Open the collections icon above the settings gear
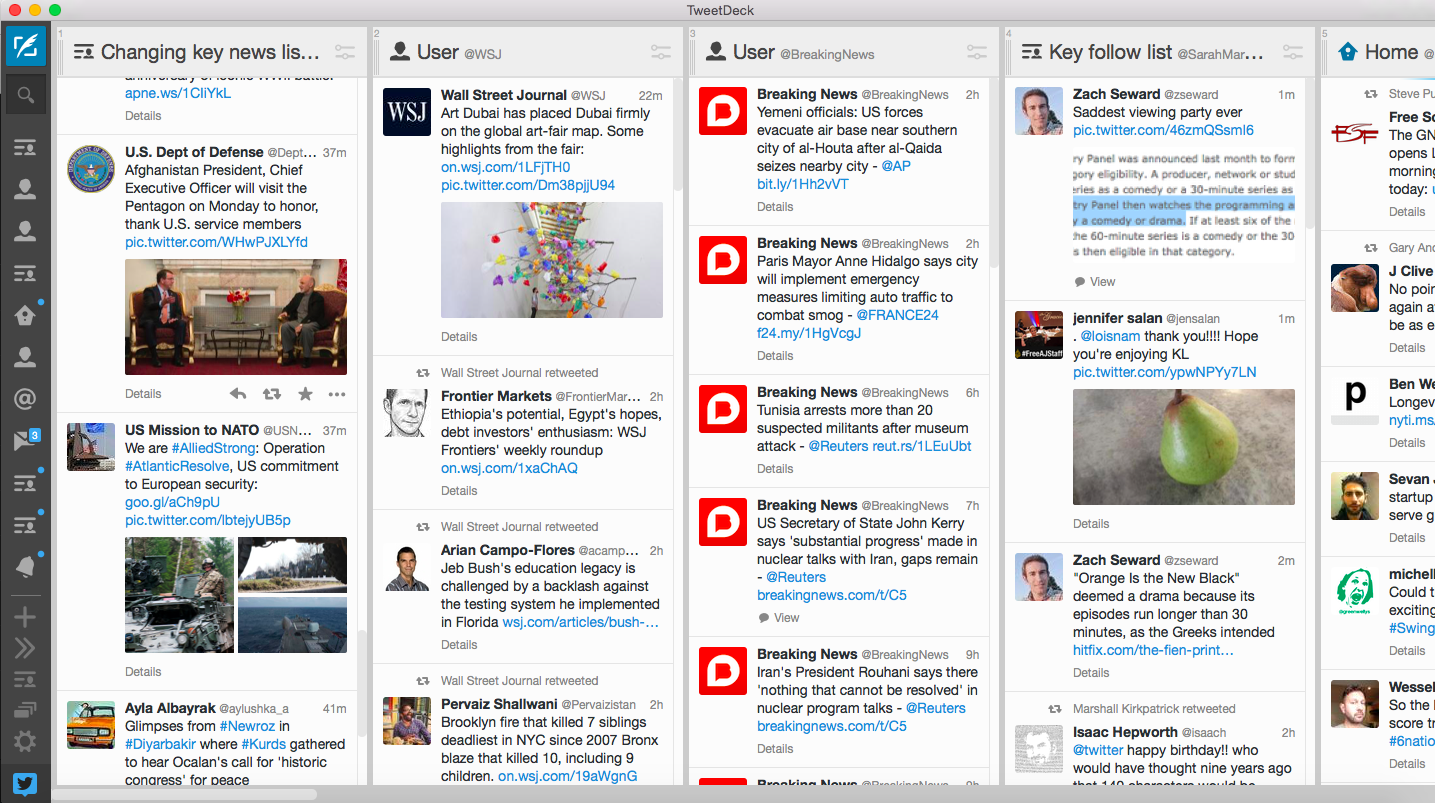 tap(25, 710)
